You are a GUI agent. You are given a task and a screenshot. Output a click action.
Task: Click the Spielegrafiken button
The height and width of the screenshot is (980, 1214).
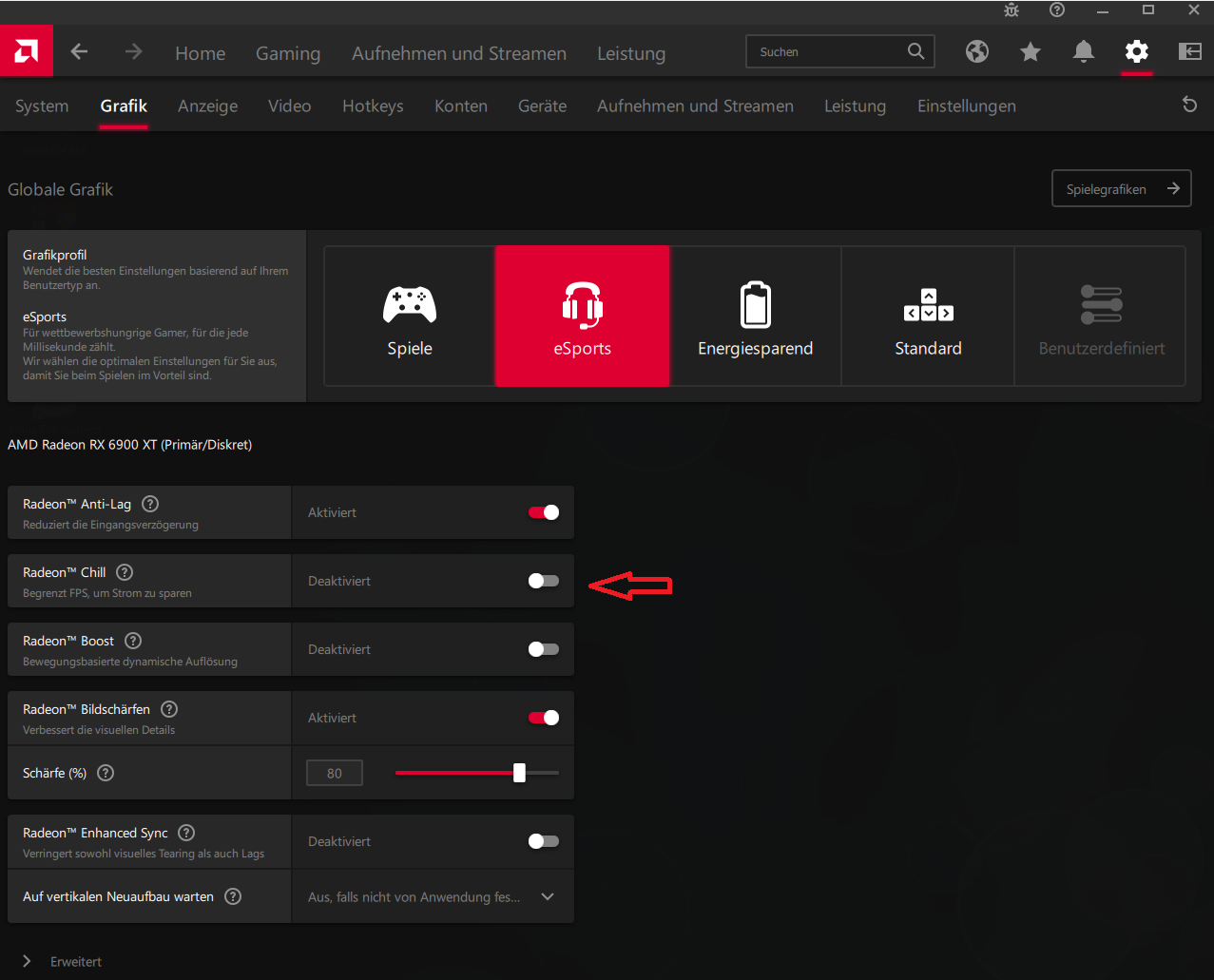[x=1121, y=188]
